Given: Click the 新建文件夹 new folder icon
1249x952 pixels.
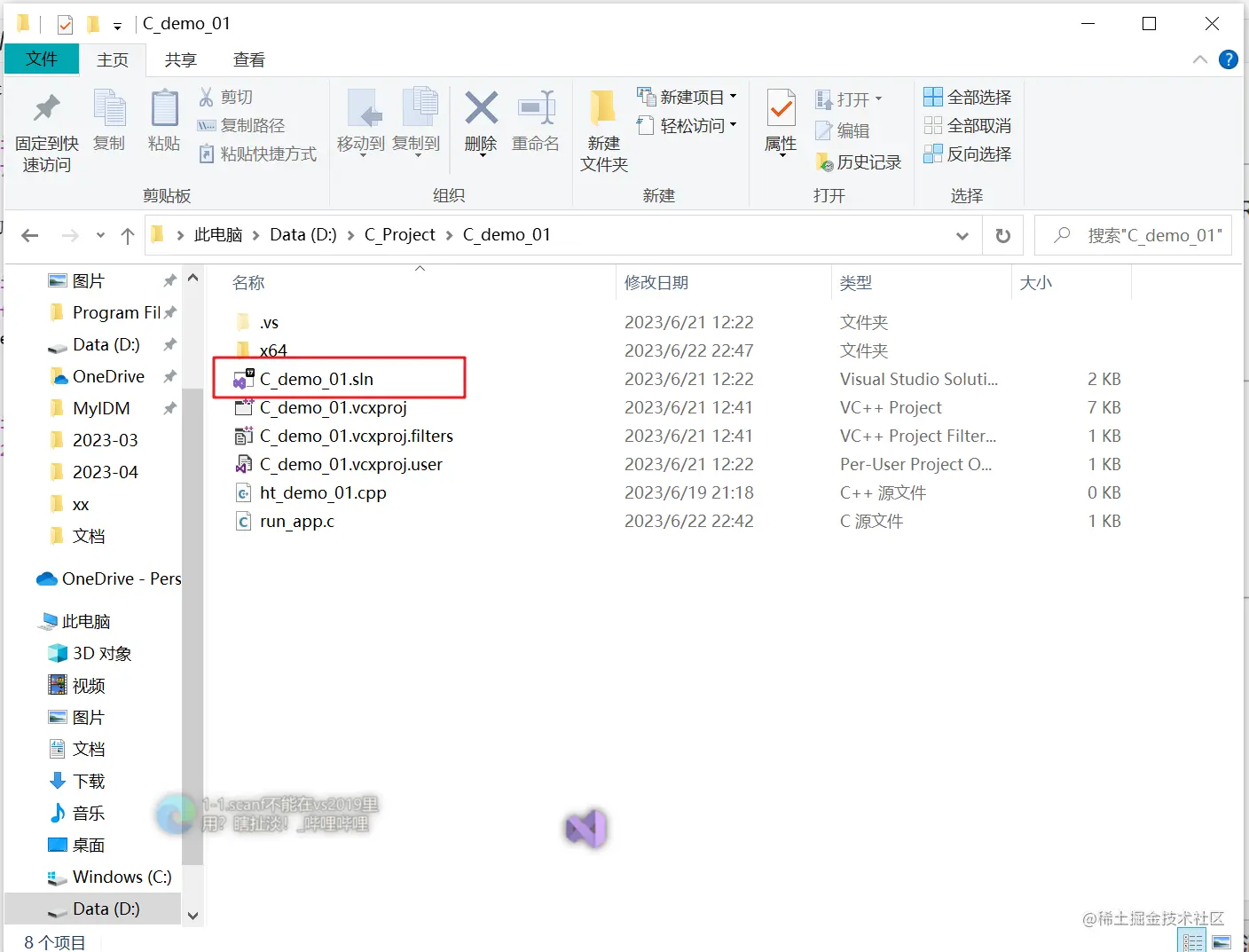Looking at the screenshot, I should (603, 108).
